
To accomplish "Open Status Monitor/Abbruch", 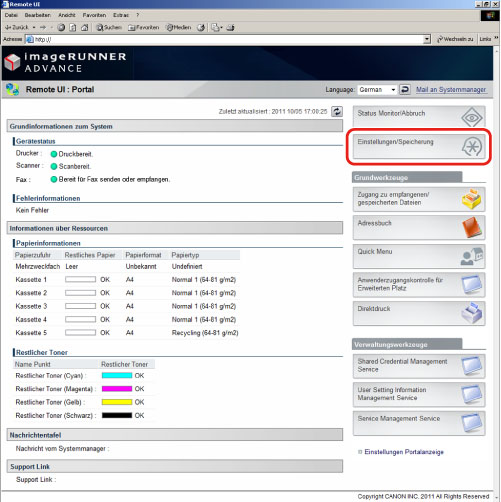I will coord(419,117).
